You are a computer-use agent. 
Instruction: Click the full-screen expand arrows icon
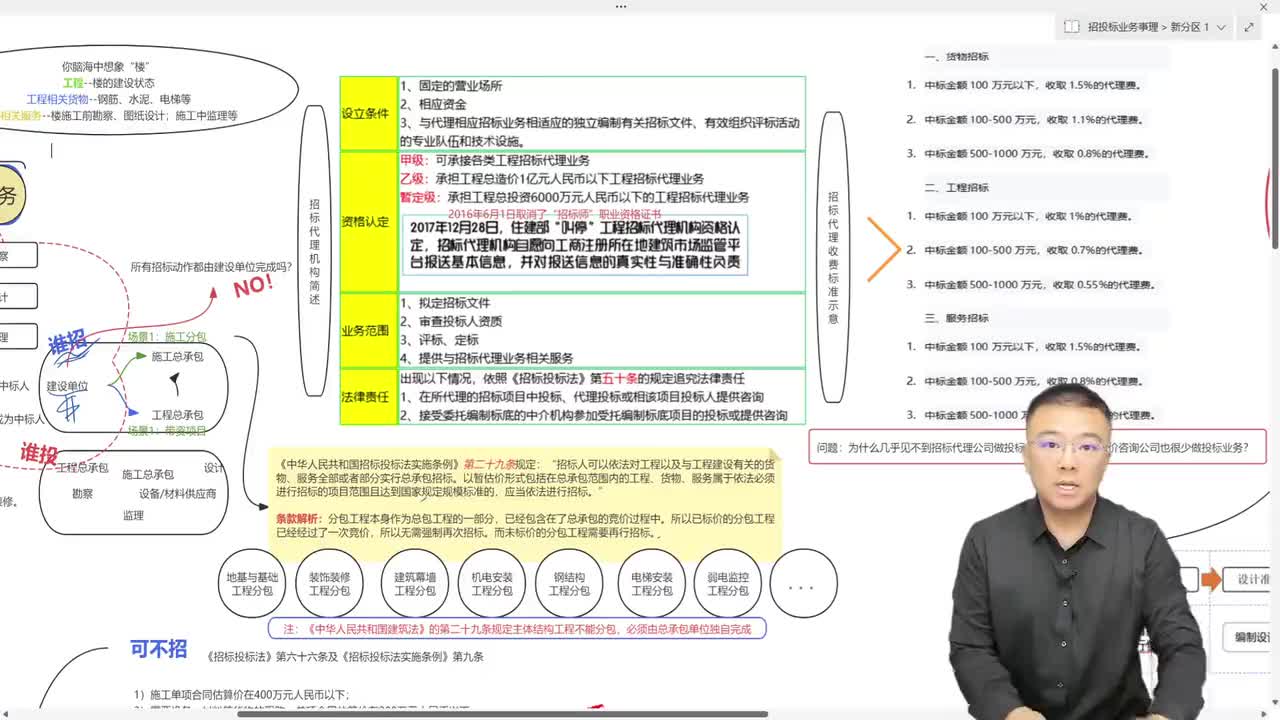click(1249, 27)
